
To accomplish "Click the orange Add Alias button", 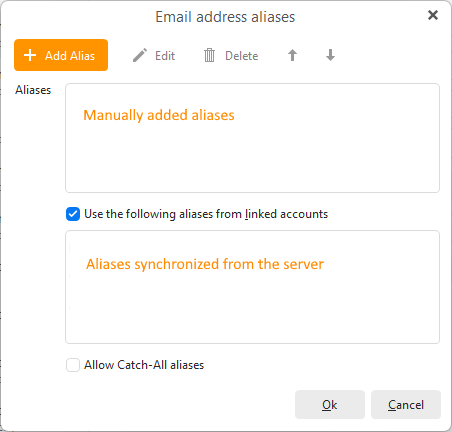I will pyautogui.click(x=61, y=55).
